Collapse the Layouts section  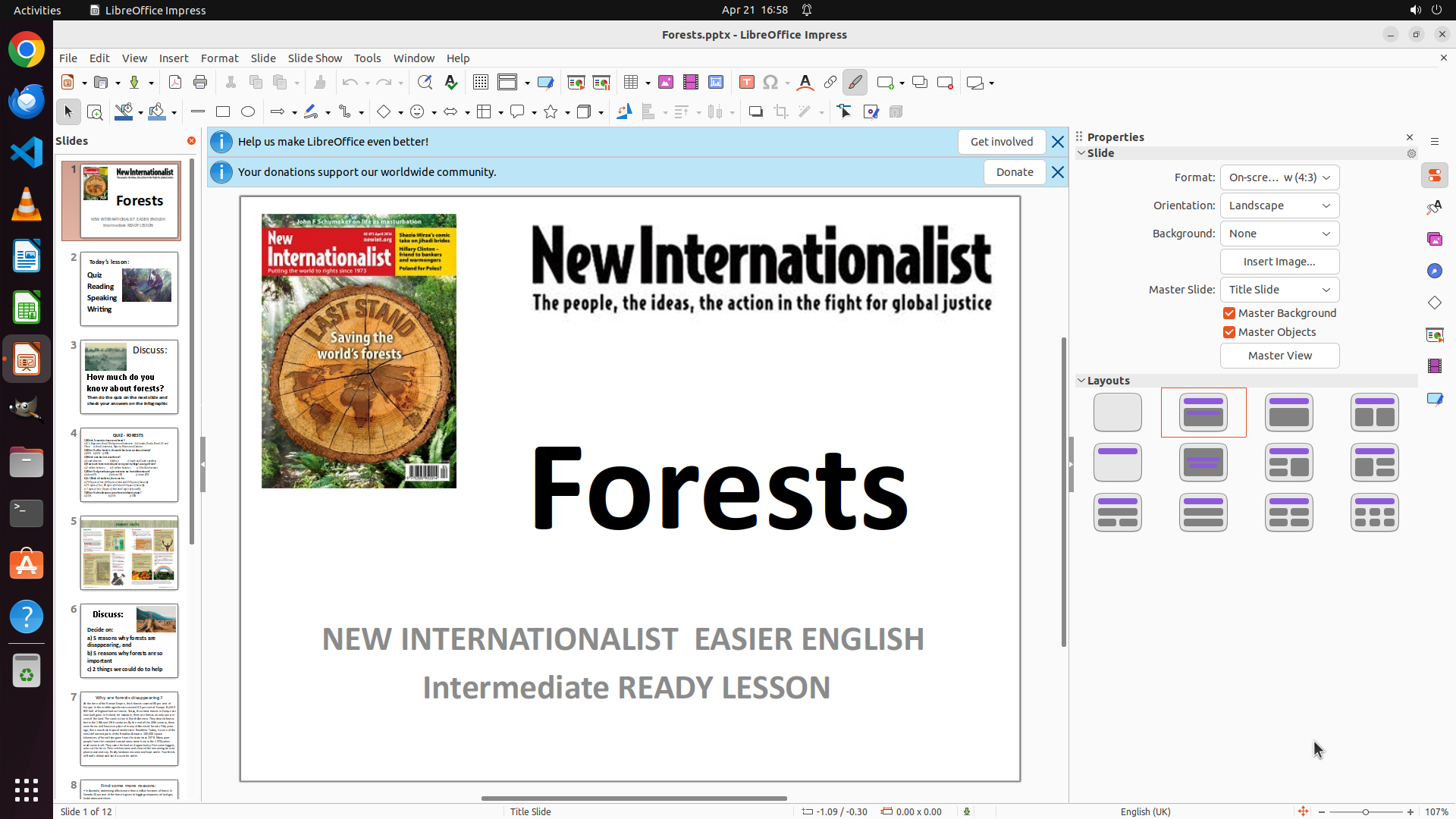click(1081, 381)
